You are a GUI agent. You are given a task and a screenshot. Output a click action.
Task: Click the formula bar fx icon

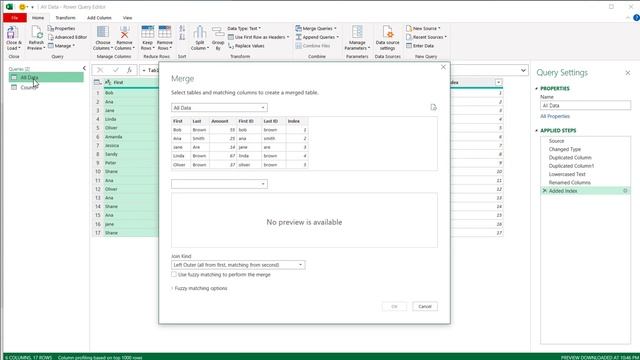[x=129, y=70]
